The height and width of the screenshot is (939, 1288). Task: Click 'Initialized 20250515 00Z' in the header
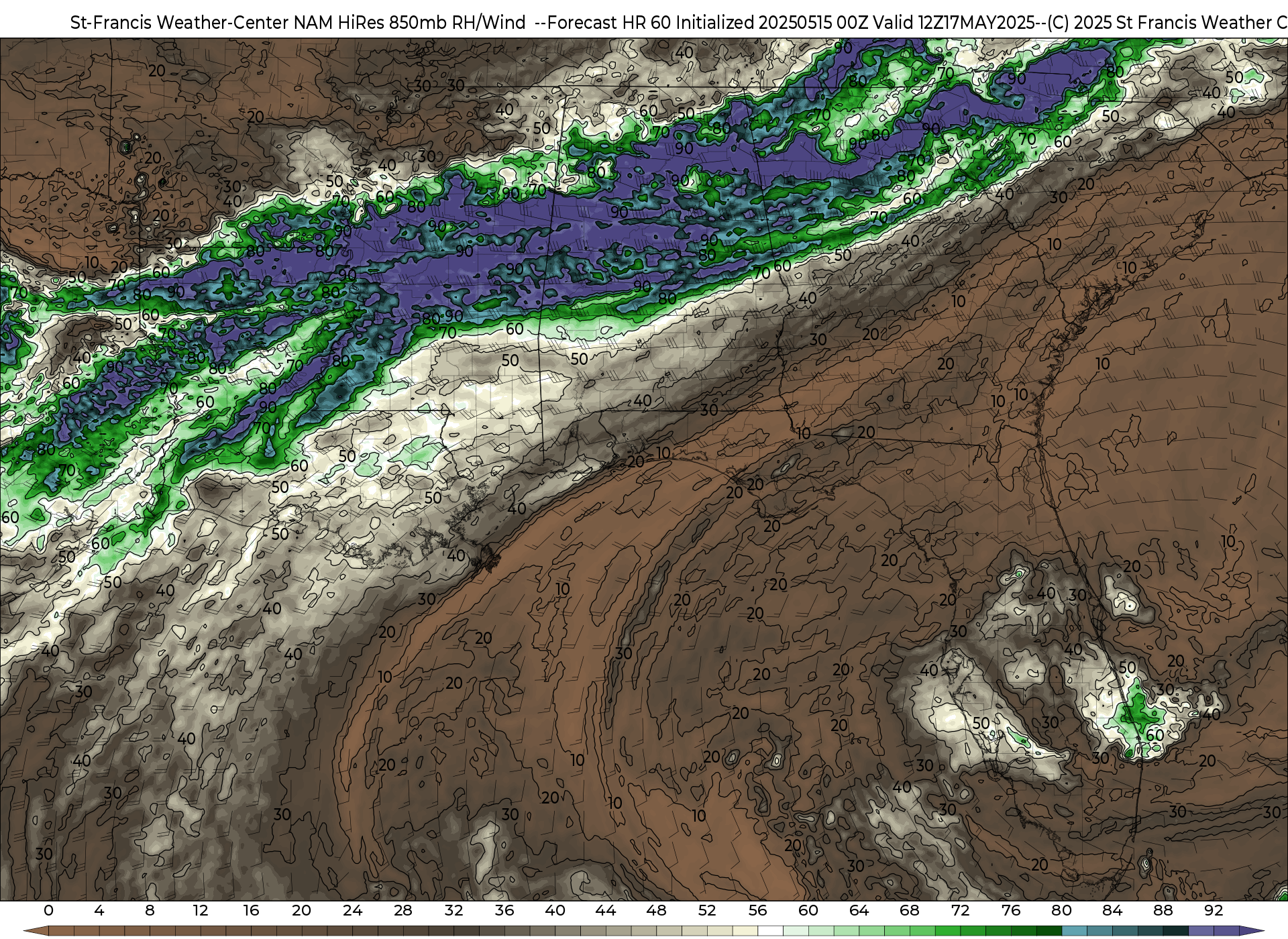772,23
